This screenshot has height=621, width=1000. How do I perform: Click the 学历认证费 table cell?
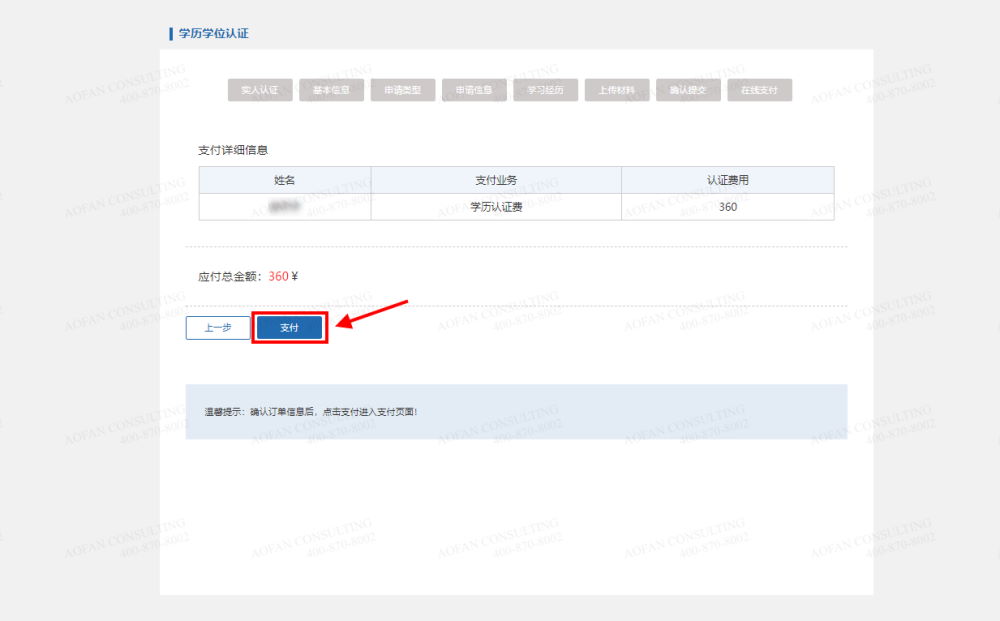click(496, 207)
